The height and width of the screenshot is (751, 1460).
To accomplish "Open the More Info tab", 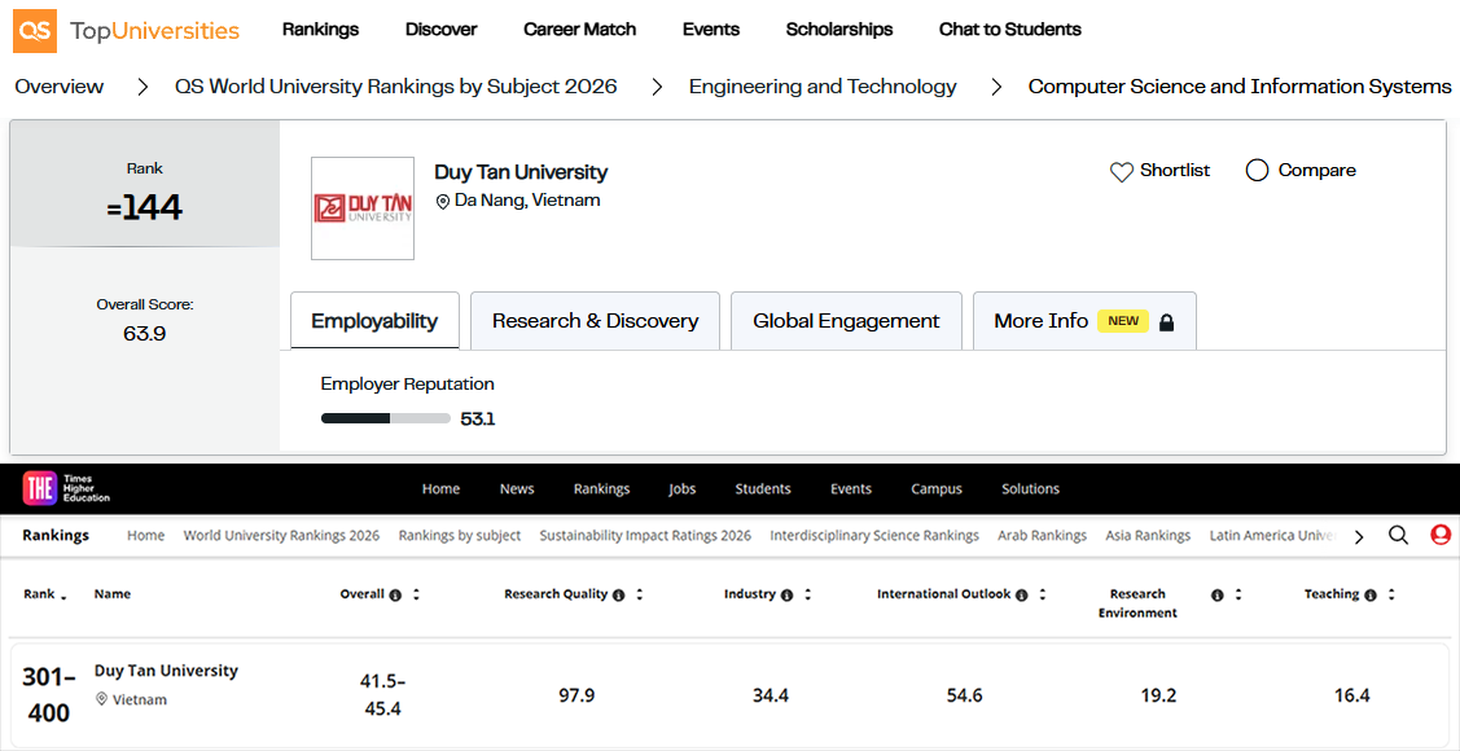I will pyautogui.click(x=1084, y=321).
